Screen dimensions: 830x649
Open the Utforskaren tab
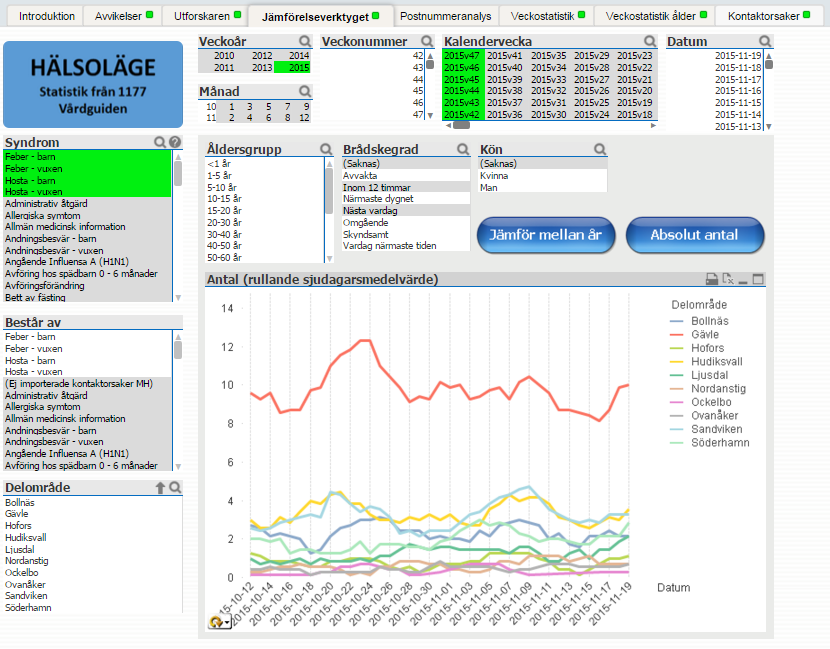point(206,16)
